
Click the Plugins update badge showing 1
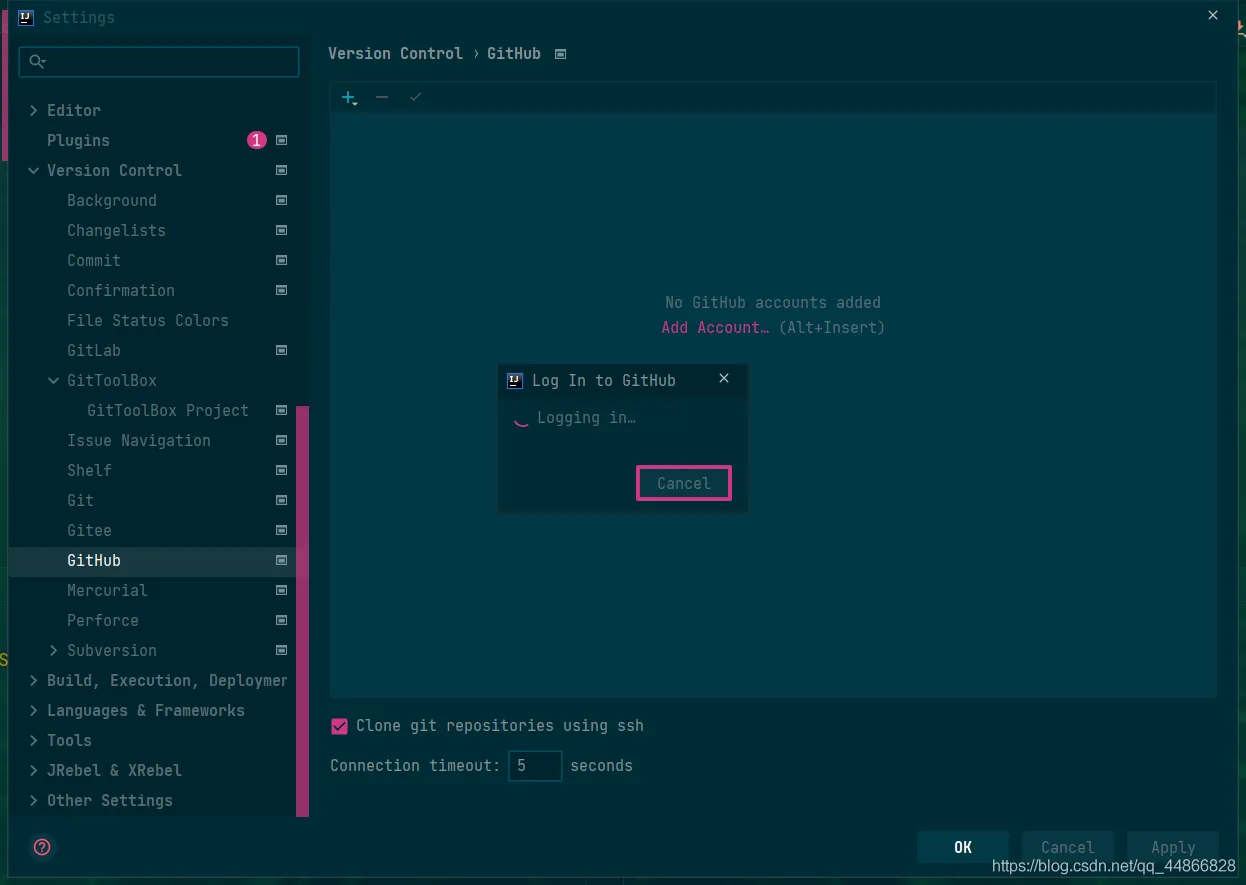(257, 141)
